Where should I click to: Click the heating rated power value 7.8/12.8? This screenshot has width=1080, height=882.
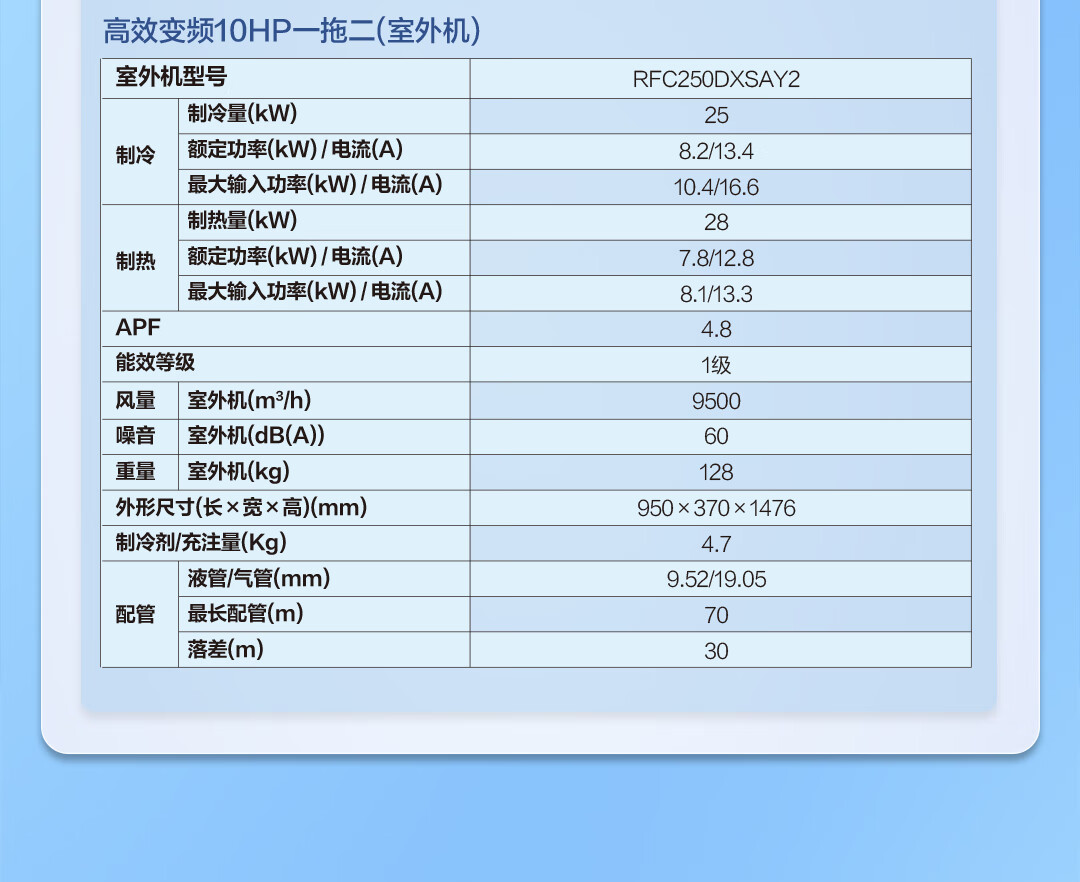[x=716, y=258]
